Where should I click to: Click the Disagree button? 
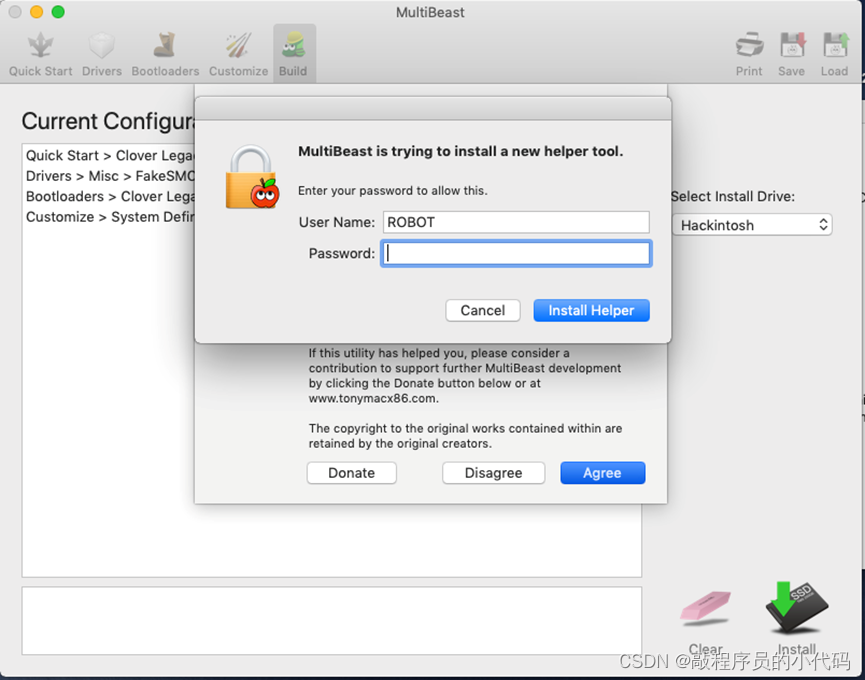click(x=493, y=473)
